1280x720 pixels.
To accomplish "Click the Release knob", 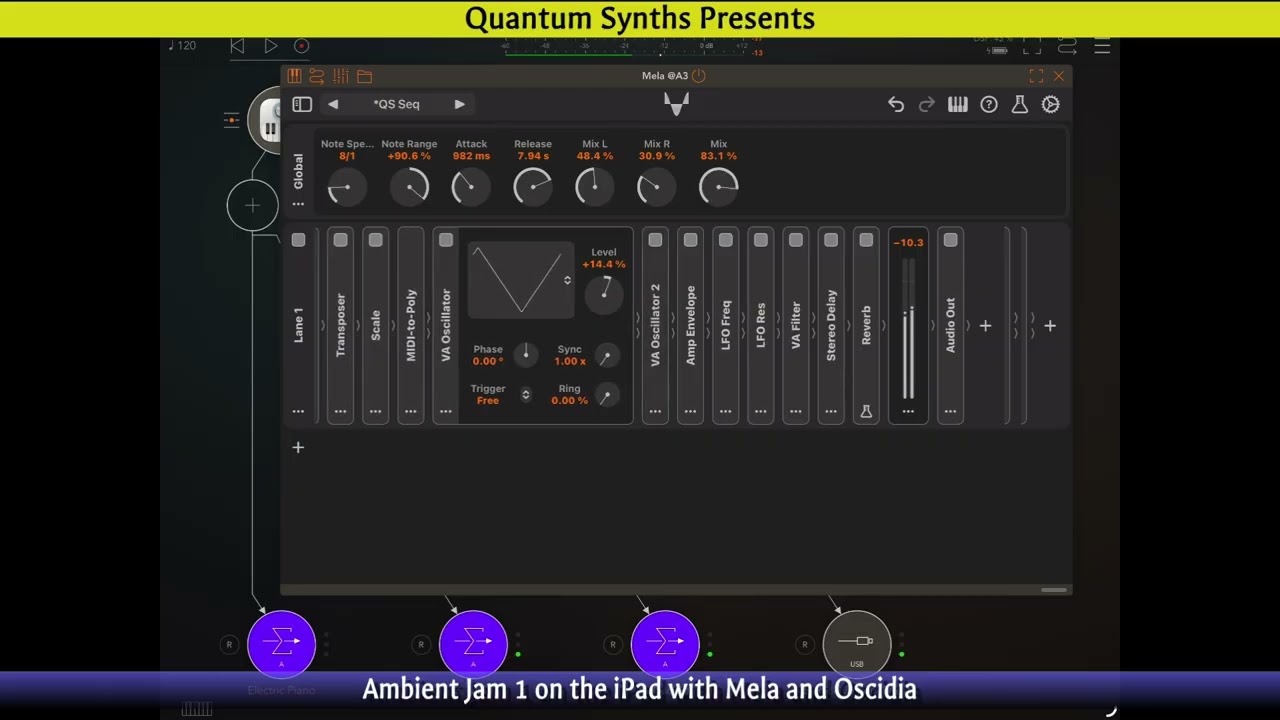I will click(x=533, y=186).
